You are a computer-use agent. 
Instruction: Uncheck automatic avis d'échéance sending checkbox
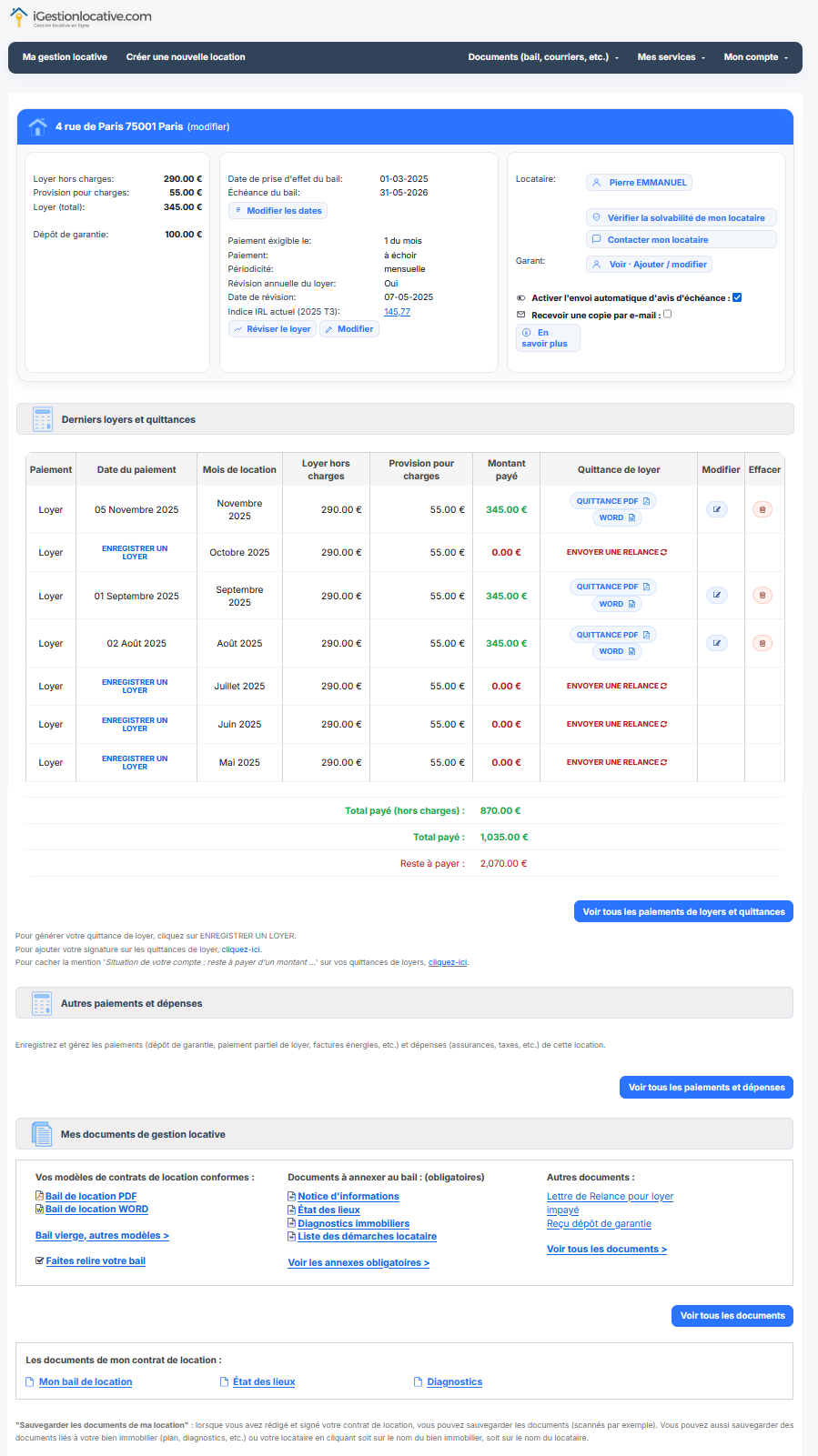(737, 297)
